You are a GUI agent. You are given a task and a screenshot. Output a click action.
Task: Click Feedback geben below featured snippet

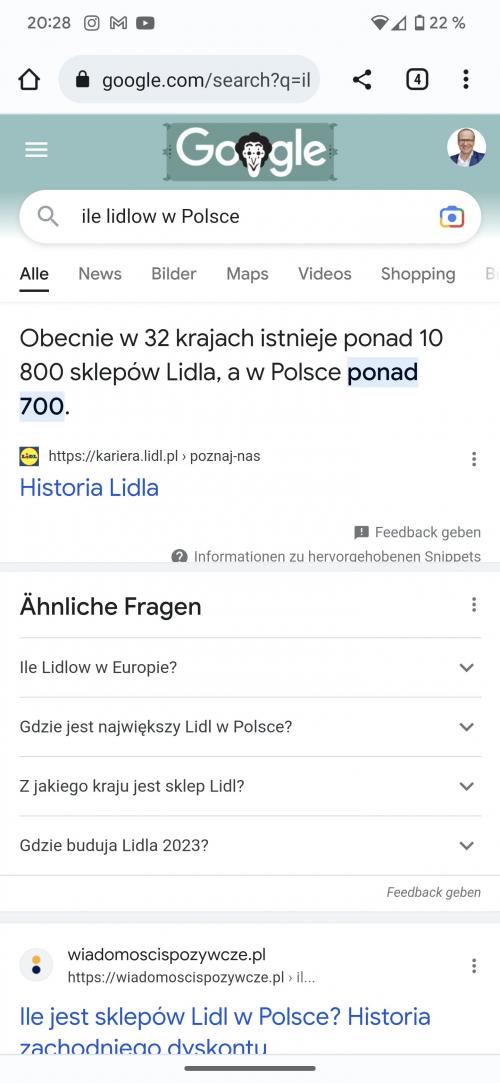coord(417,532)
